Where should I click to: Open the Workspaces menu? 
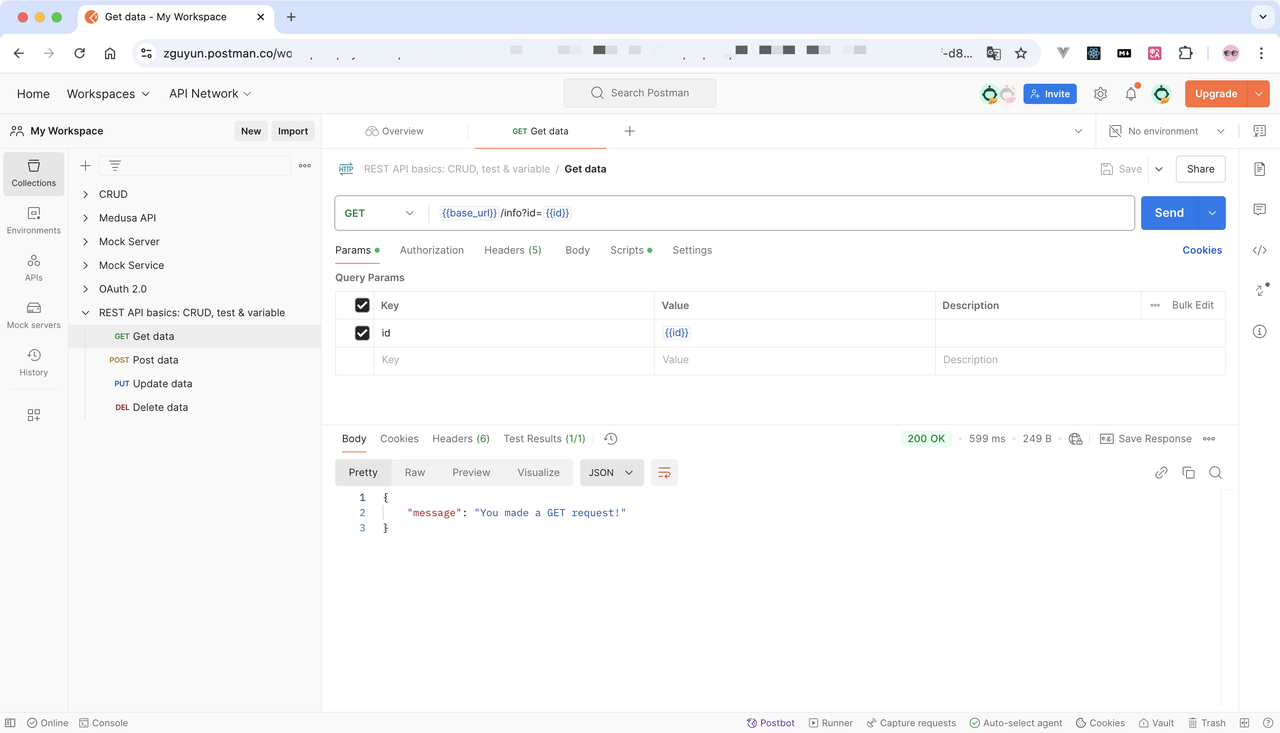108,94
